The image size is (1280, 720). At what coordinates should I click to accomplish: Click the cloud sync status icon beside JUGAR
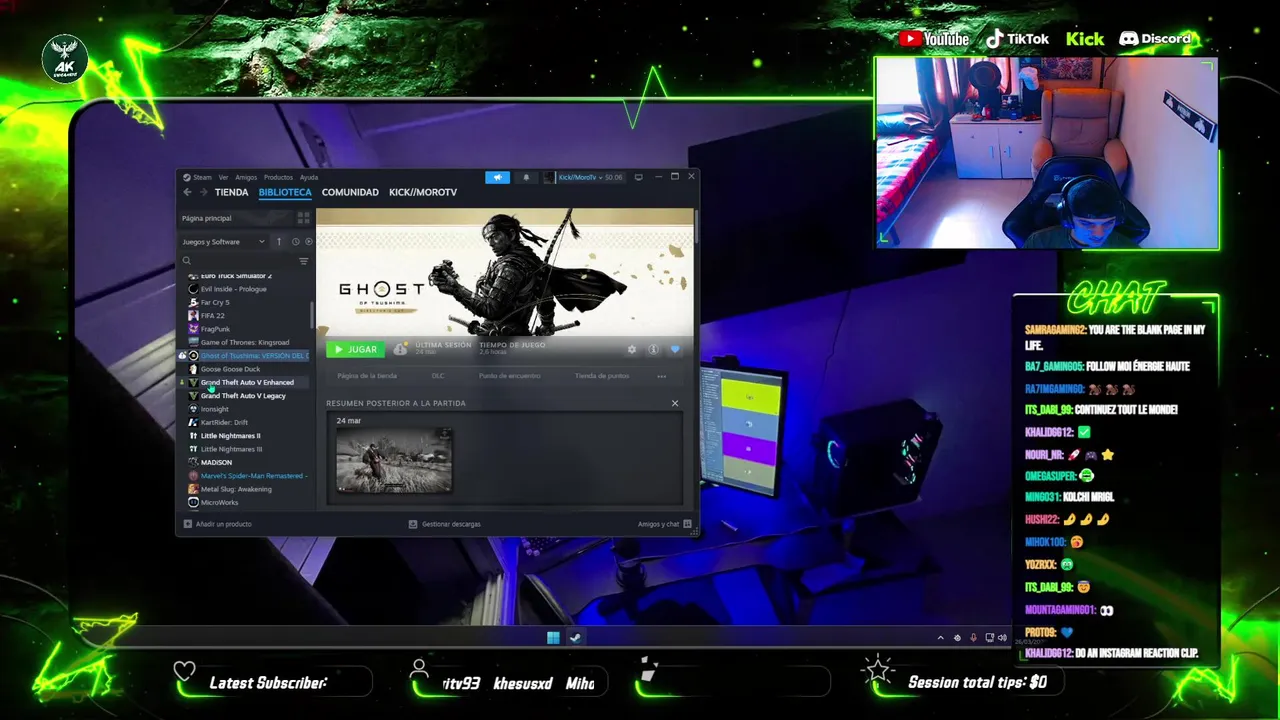pos(400,349)
